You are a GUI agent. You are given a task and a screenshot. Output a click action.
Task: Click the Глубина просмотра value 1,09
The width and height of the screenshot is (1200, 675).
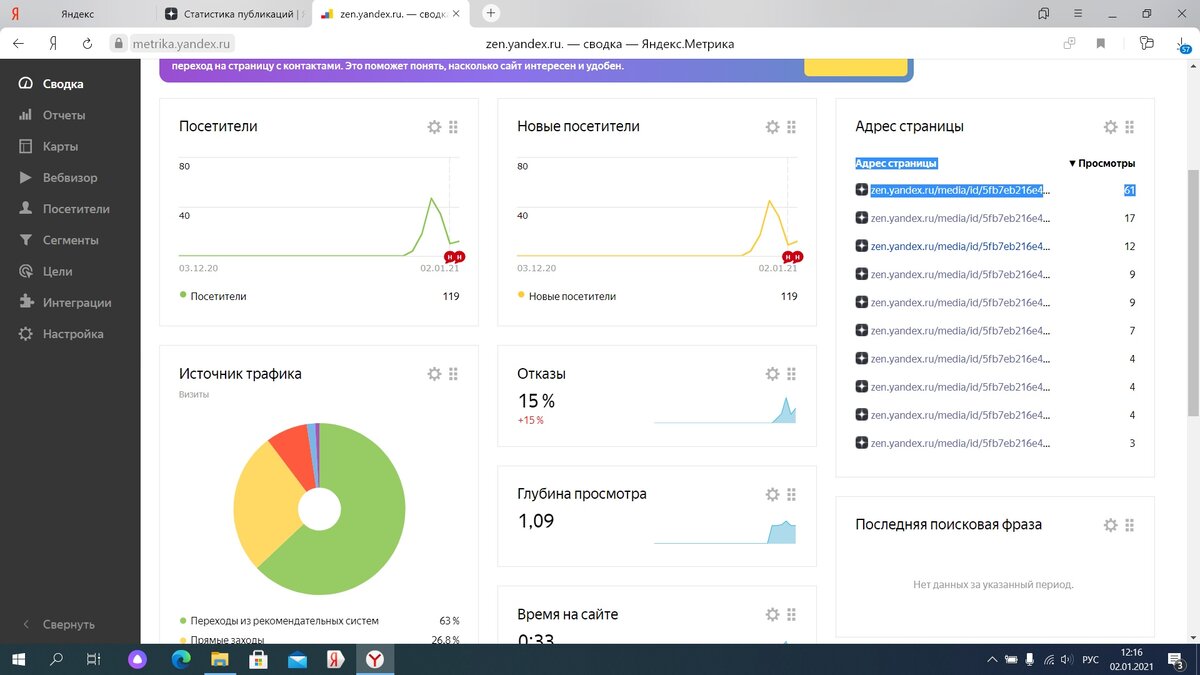click(536, 521)
